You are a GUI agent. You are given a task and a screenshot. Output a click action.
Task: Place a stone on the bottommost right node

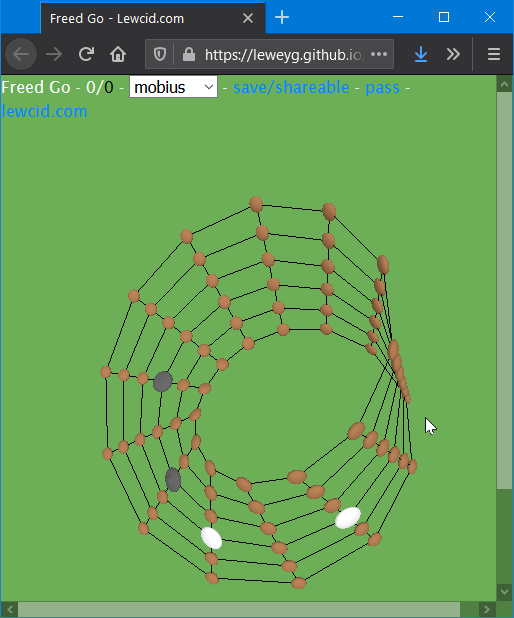point(299,583)
